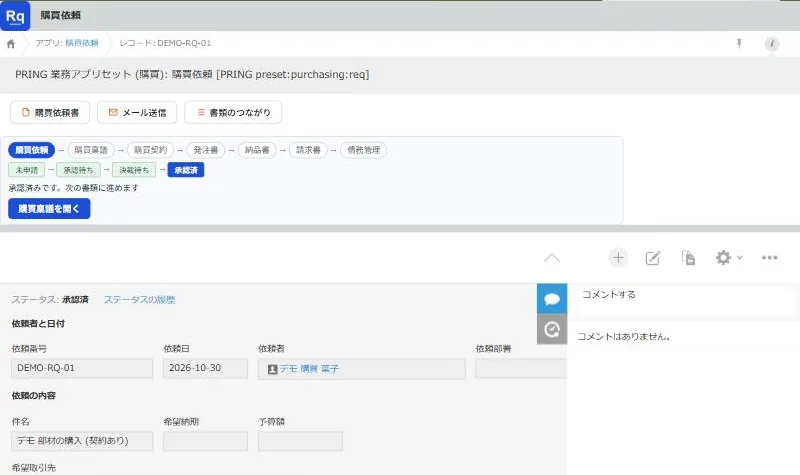The height and width of the screenshot is (475, 800).
Task: Open the 書類のつながり button
Action: coord(233,112)
